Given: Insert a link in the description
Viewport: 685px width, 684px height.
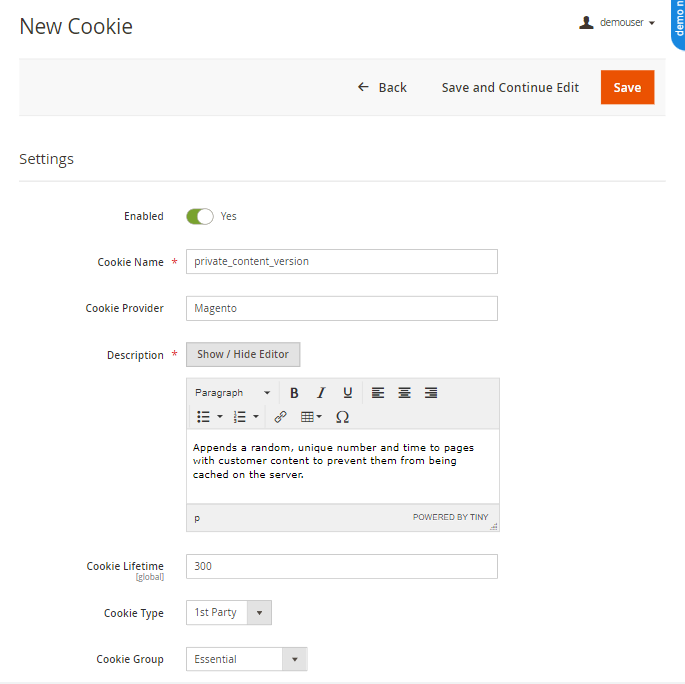Looking at the screenshot, I should (x=280, y=417).
